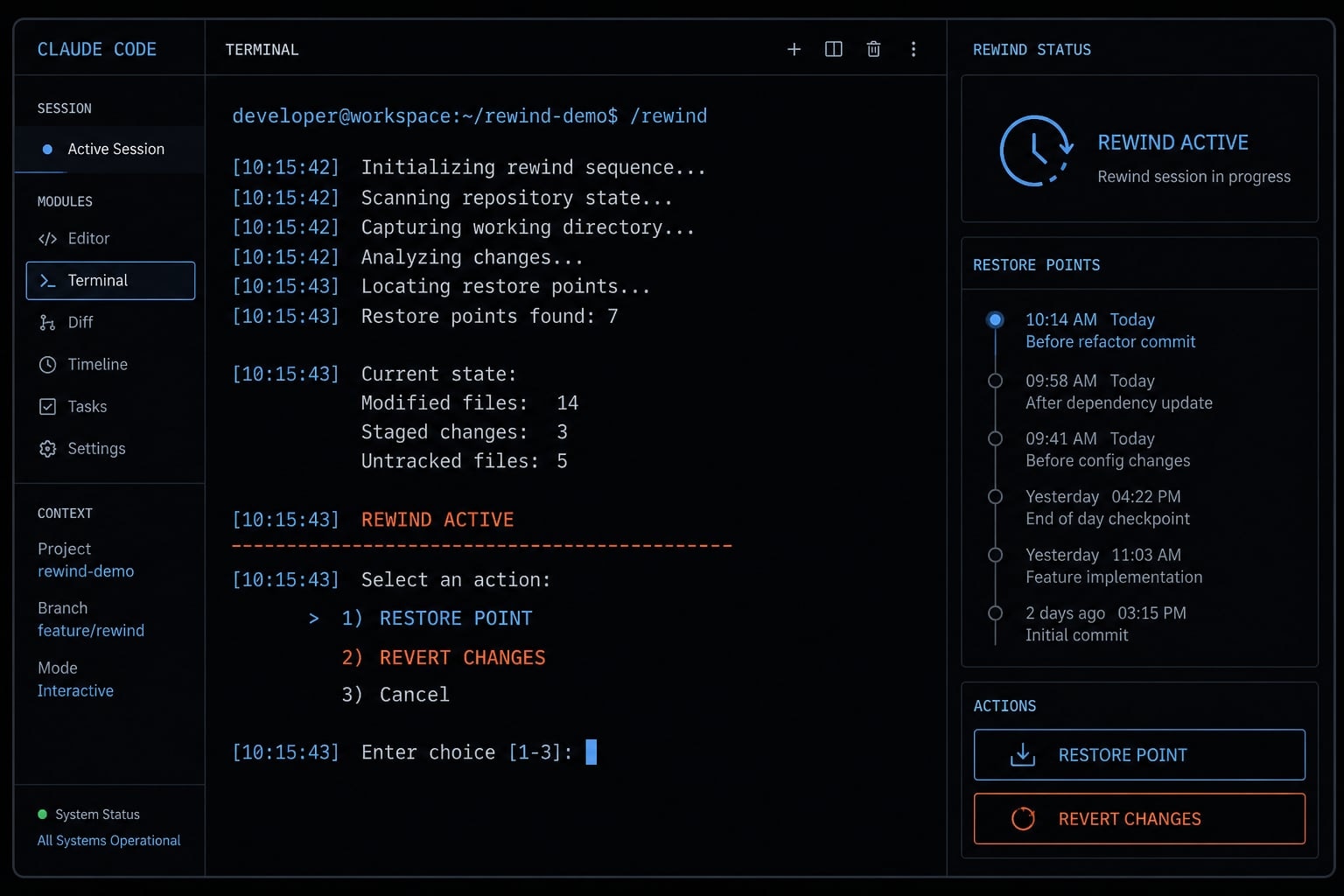Click the RESTORE POINT action button
This screenshot has height=896, width=1344.
point(1139,754)
